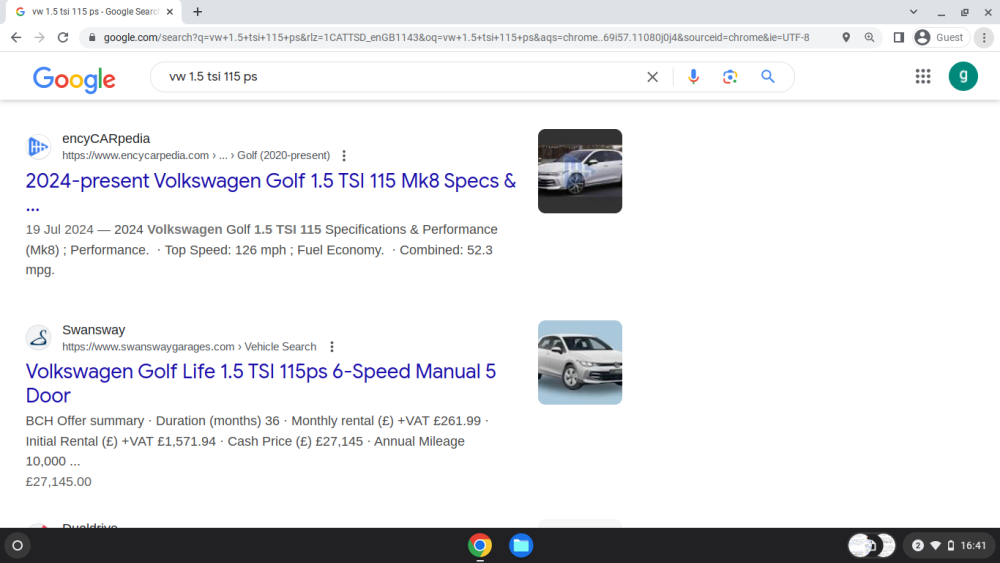
Task: Click the swanswaygarages.com URL breadcrumb
Action: (189, 347)
